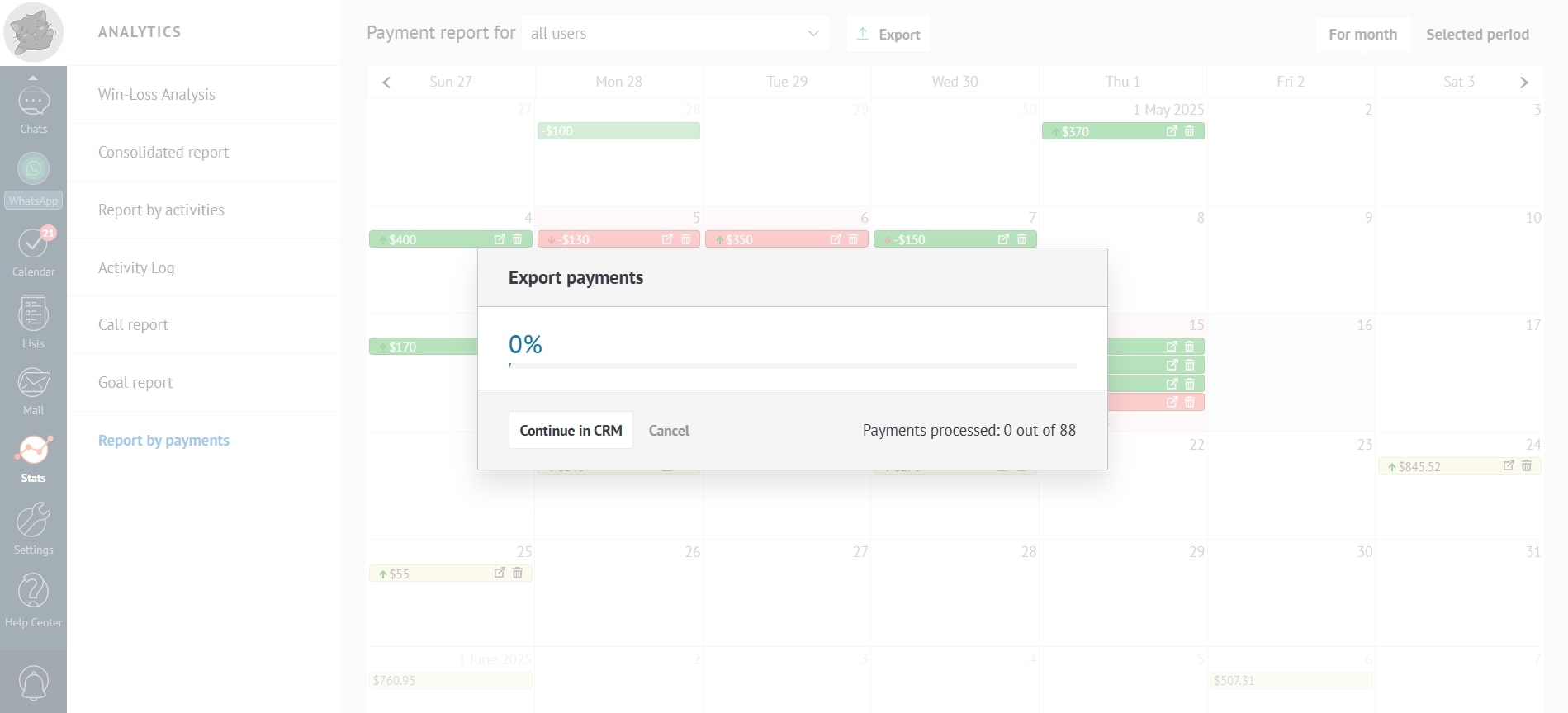Go to the previous week arrow

coord(386,82)
